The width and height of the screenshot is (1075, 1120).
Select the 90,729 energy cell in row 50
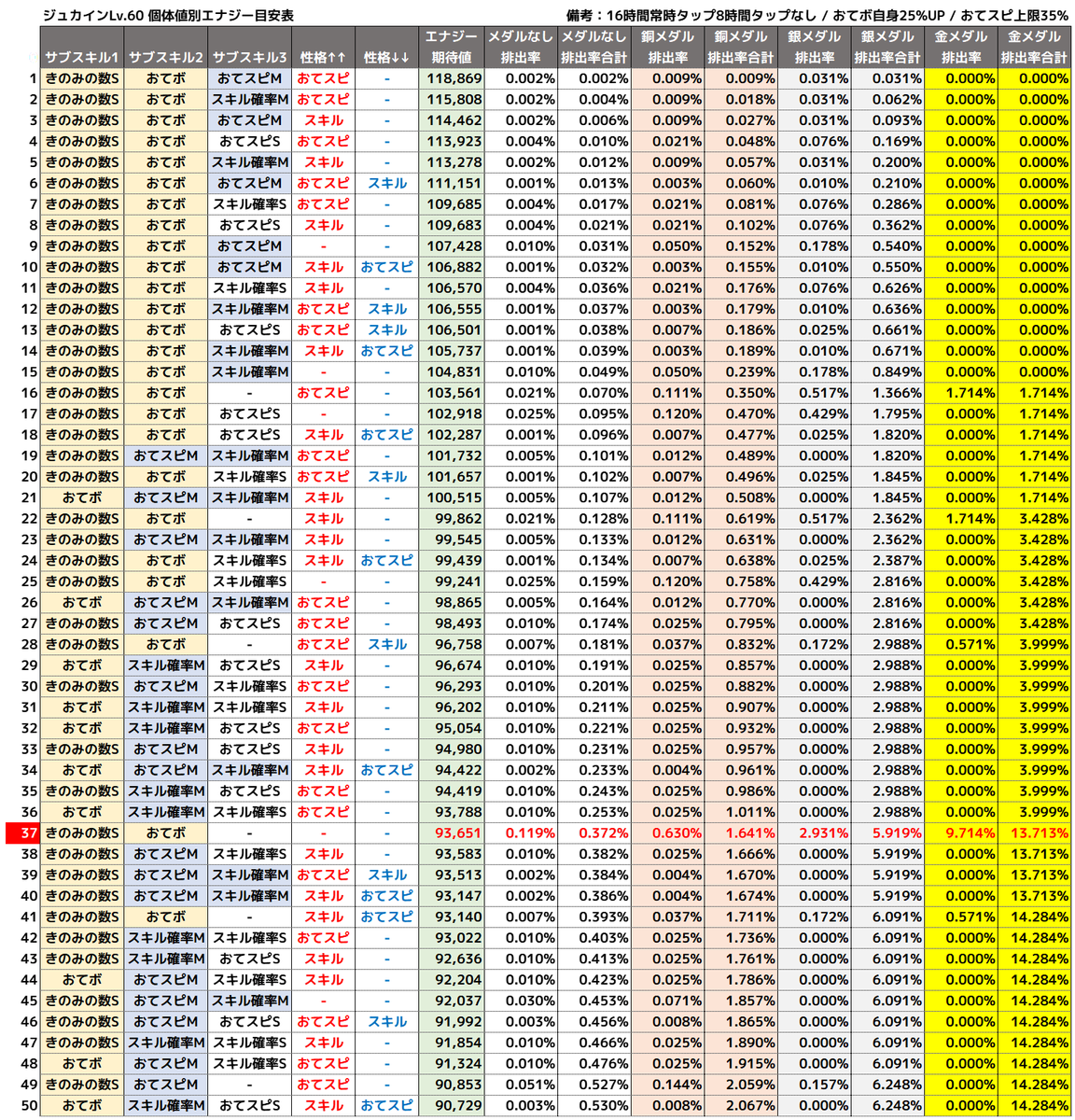click(452, 1106)
